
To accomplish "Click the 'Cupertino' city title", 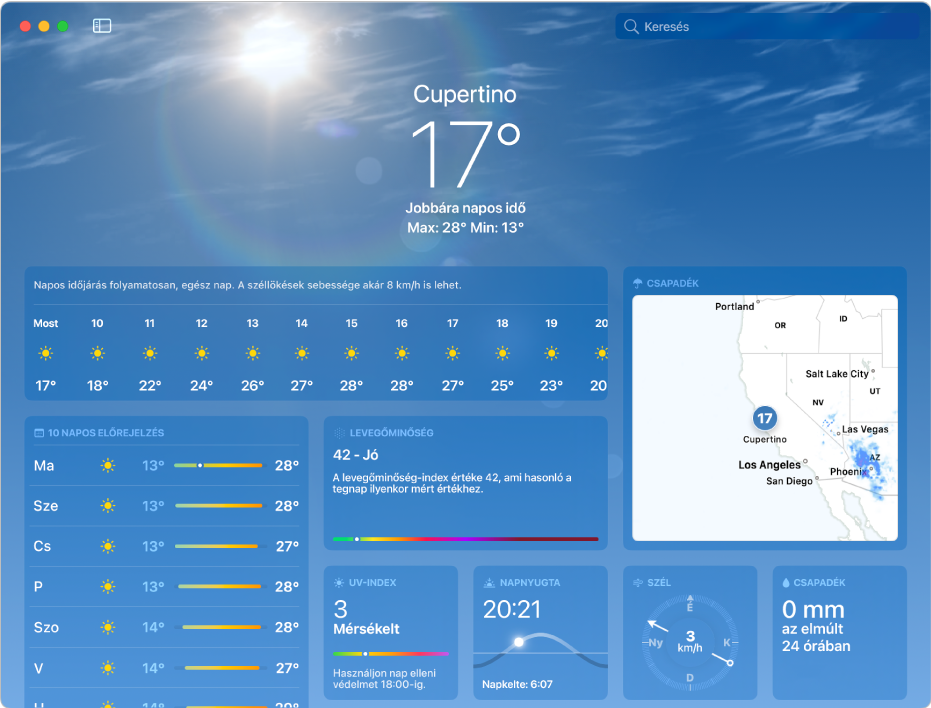I will pyautogui.click(x=465, y=94).
